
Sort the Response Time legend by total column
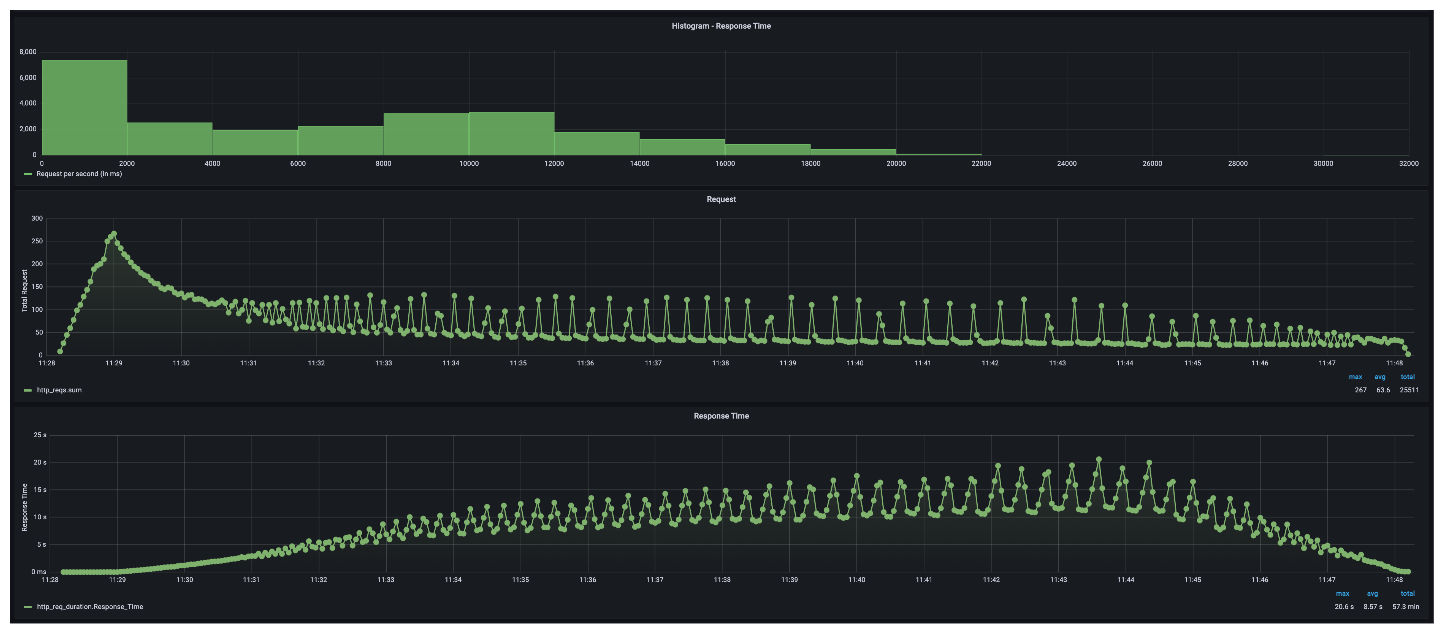1407,593
